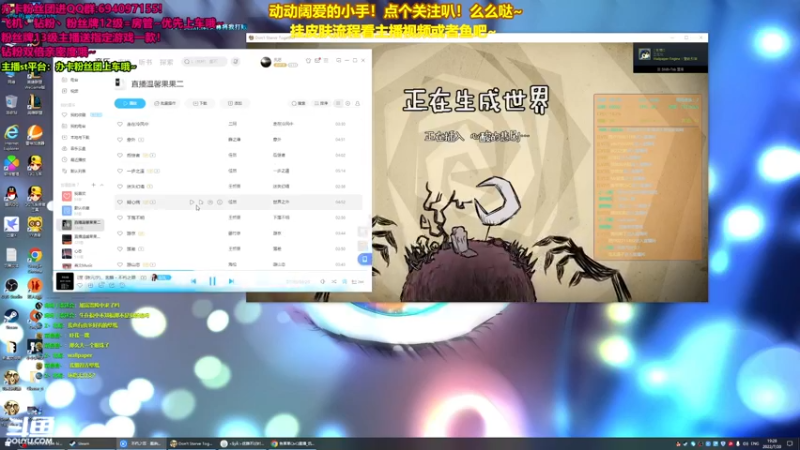Open the Windows notification center in the taskbar corner
The image size is (800, 450).
click(790, 443)
